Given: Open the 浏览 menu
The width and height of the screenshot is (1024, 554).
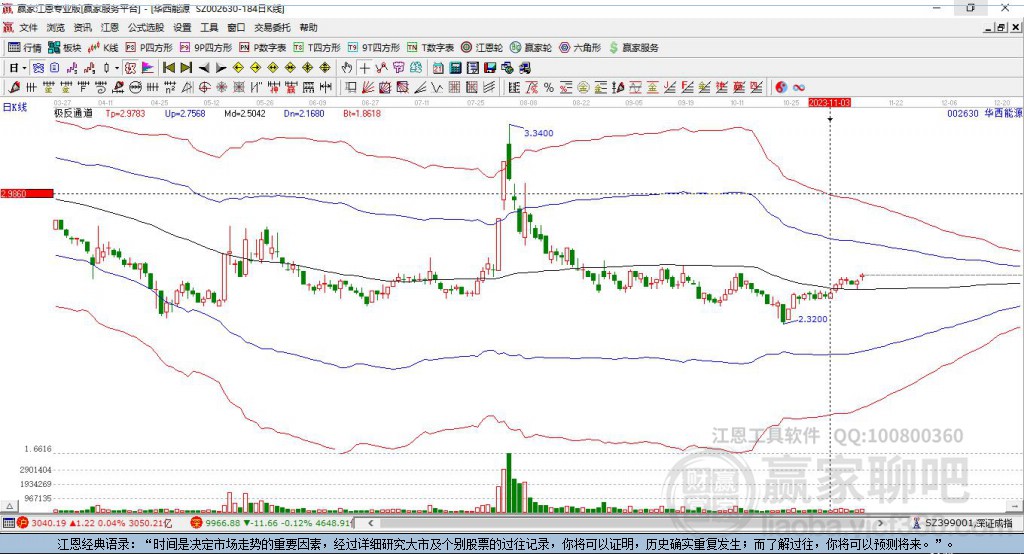Looking at the screenshot, I should (x=56, y=27).
